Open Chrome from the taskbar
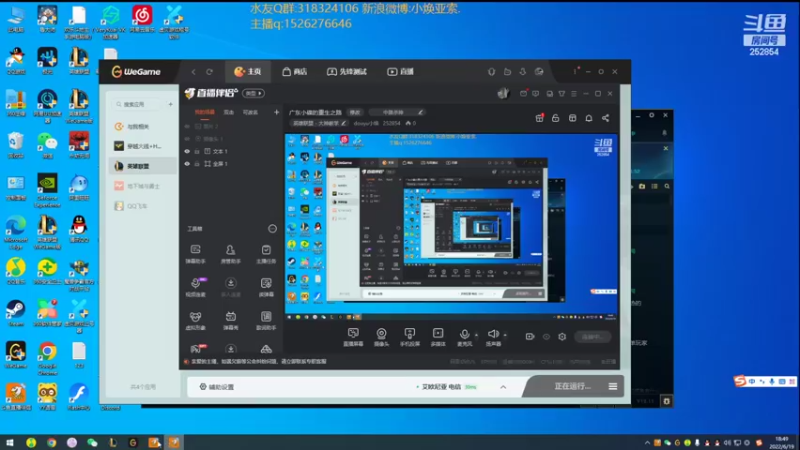800x450 pixels. [x=52, y=442]
